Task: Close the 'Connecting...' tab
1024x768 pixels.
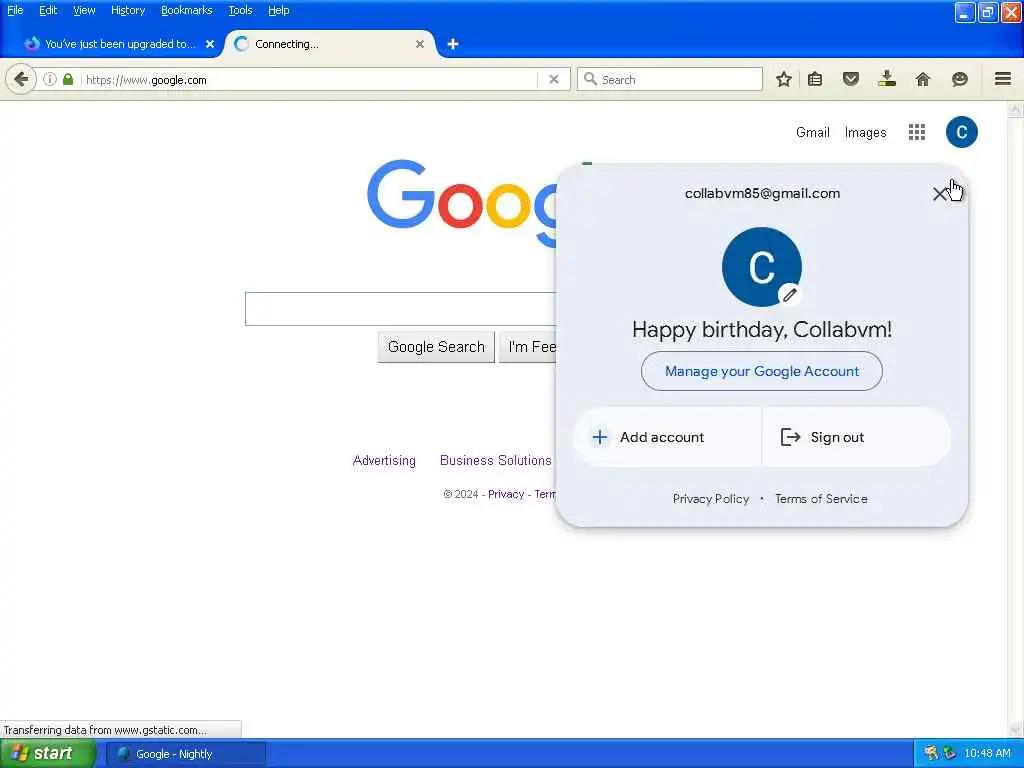Action: 420,44
